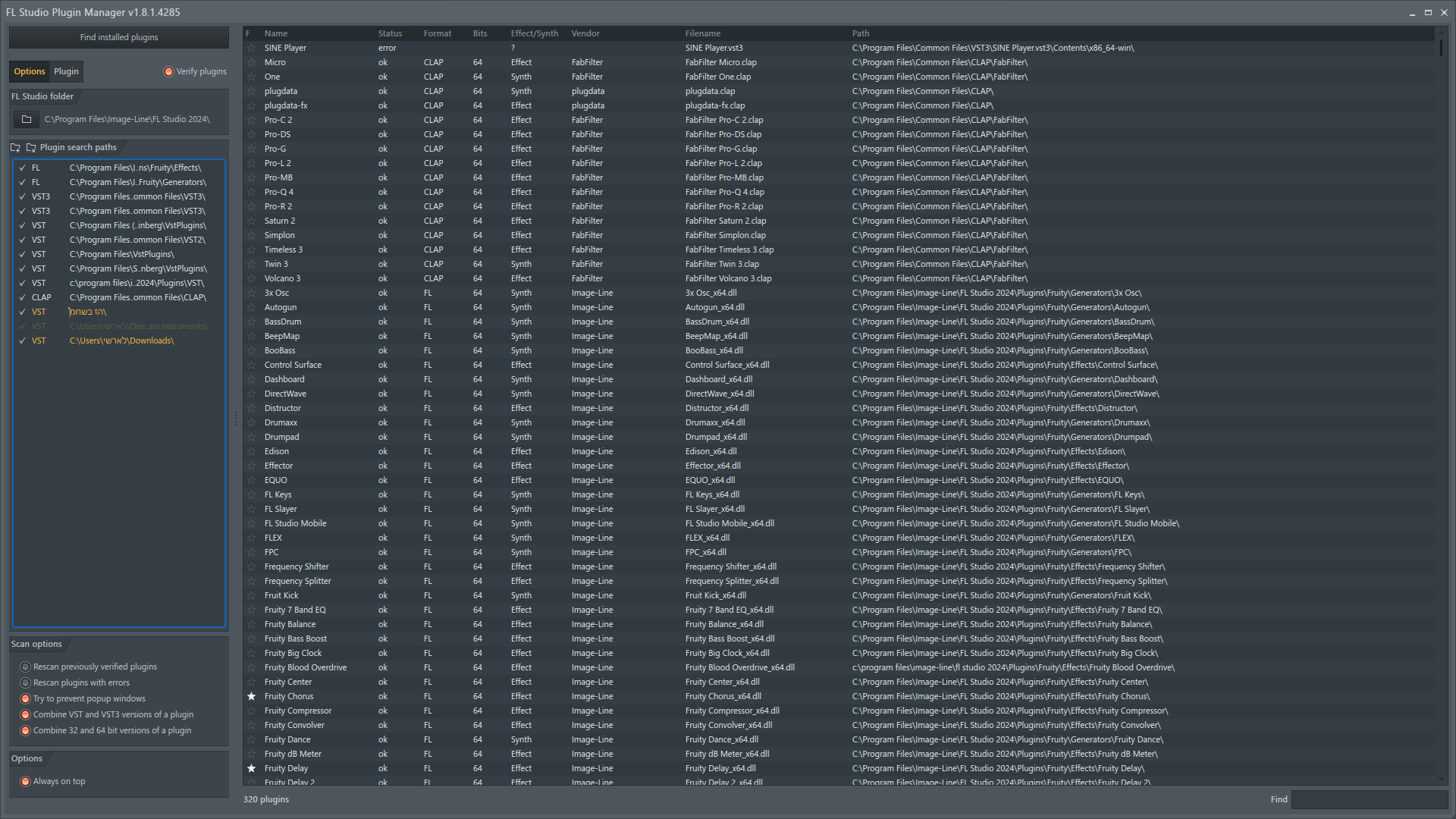Uncheck the CLAP search path

coord(22,297)
